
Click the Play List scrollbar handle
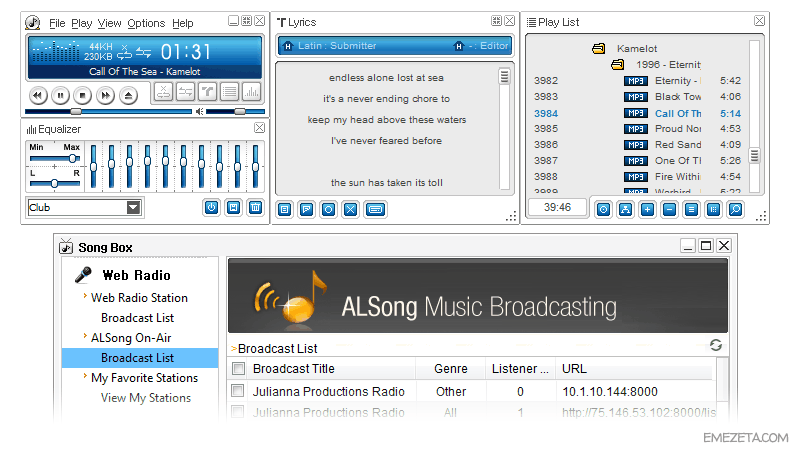point(754,155)
